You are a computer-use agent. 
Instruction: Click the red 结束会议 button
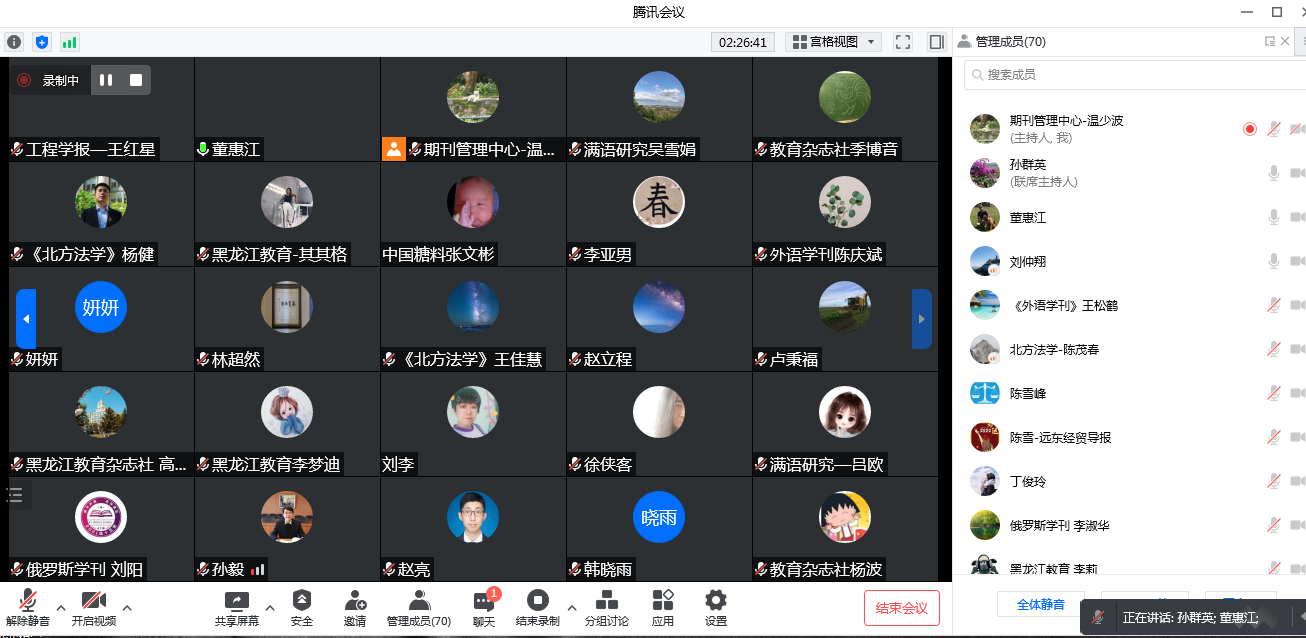tap(902, 608)
